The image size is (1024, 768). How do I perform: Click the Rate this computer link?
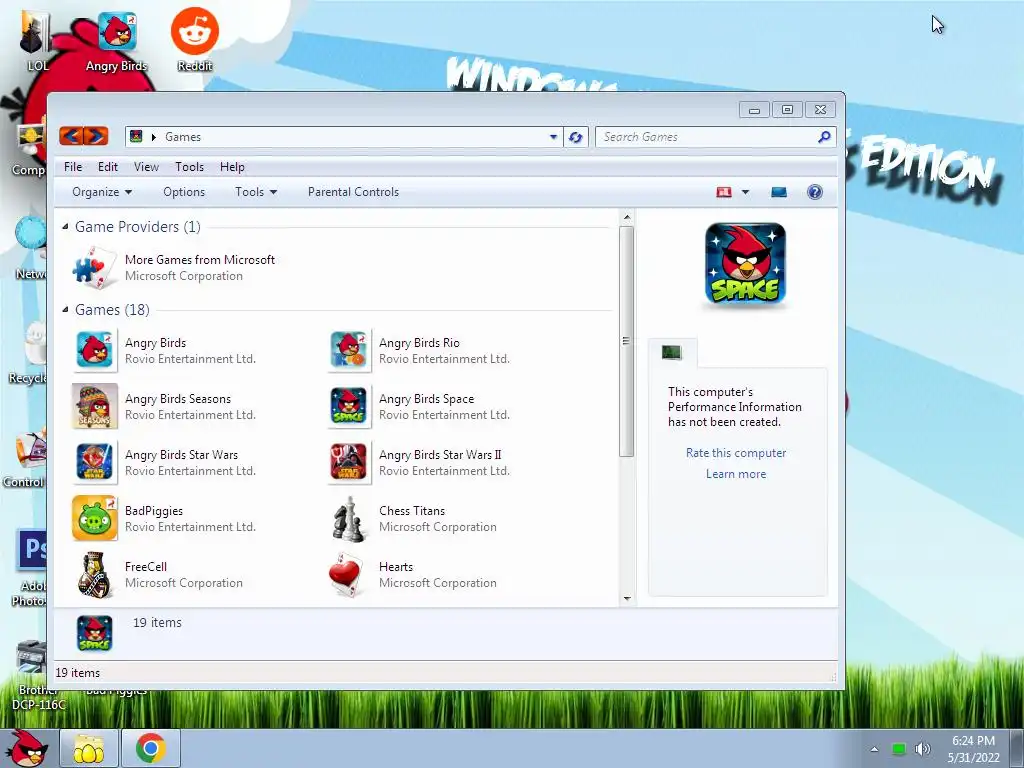736,453
